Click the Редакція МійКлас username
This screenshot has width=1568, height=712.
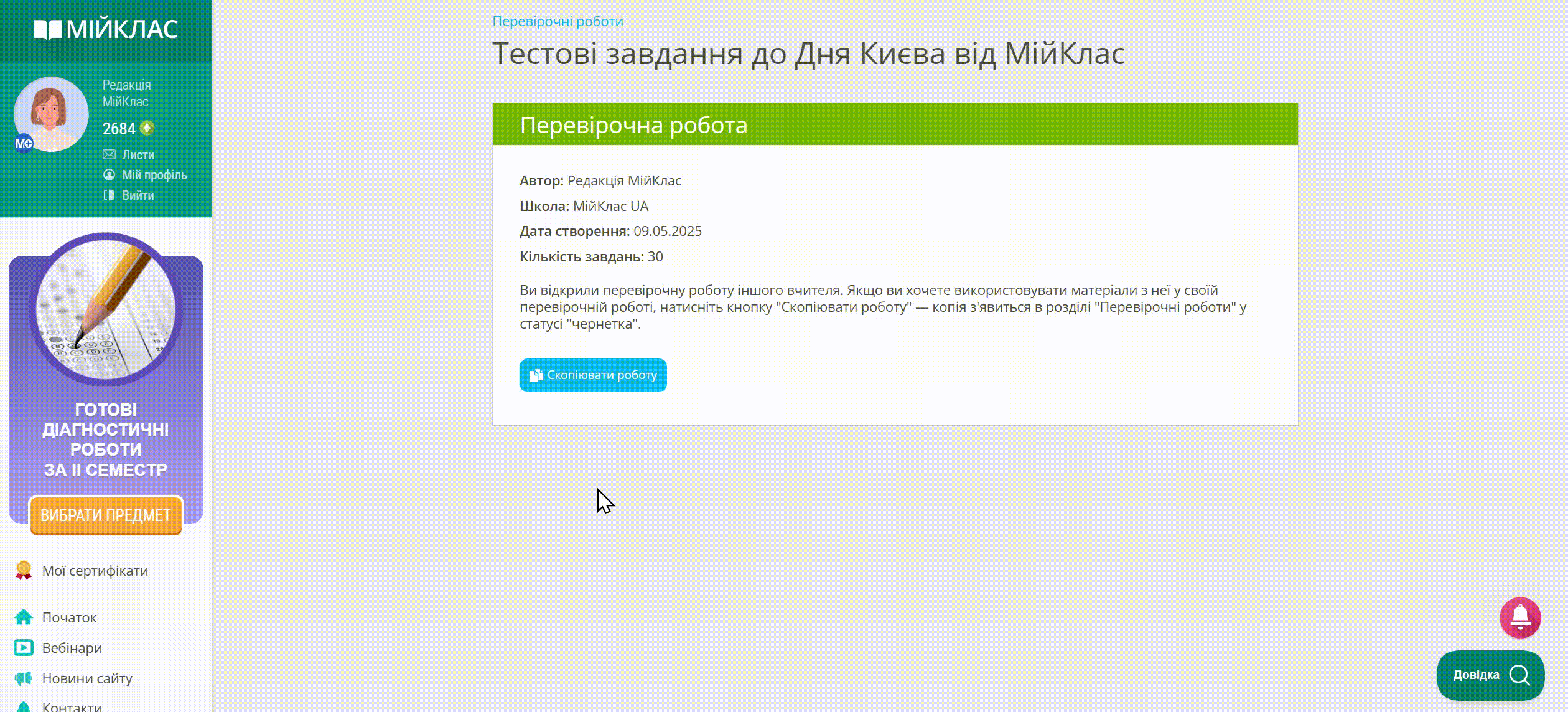coord(126,93)
